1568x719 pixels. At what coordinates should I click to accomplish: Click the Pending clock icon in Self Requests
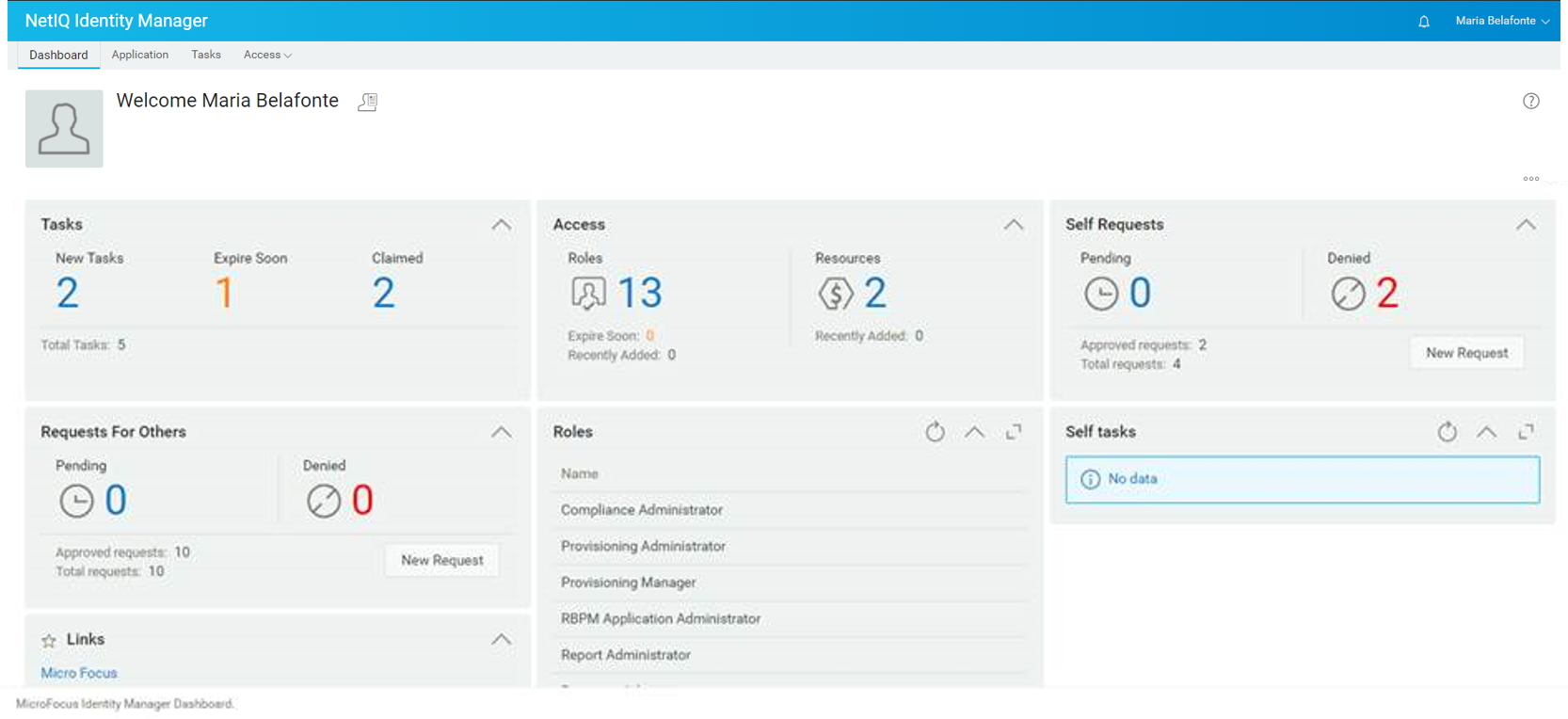click(1101, 294)
